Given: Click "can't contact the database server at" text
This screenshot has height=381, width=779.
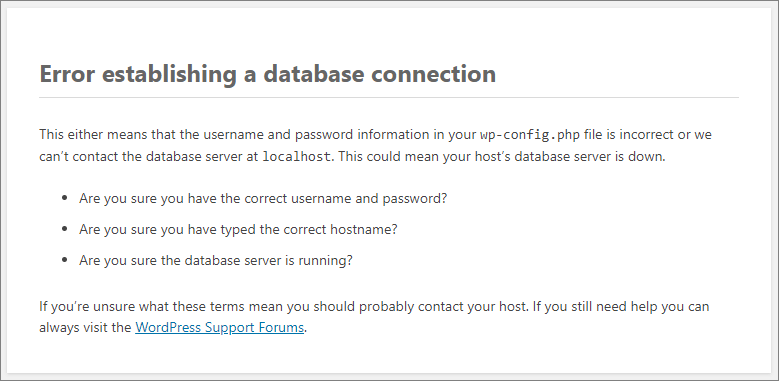Looking at the screenshot, I should tap(149, 156).
